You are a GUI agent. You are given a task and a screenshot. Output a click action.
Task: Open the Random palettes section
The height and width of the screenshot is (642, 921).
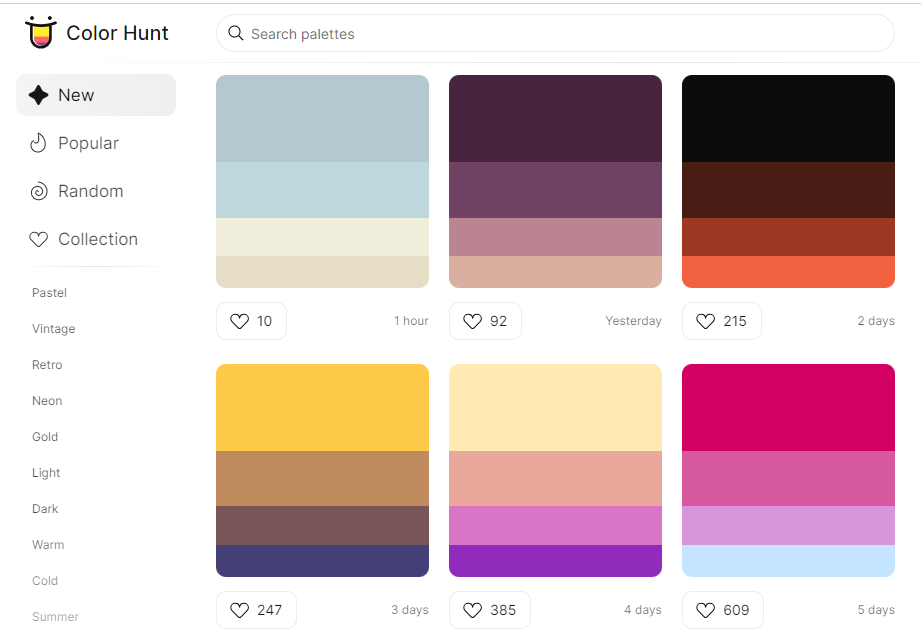coord(96,191)
